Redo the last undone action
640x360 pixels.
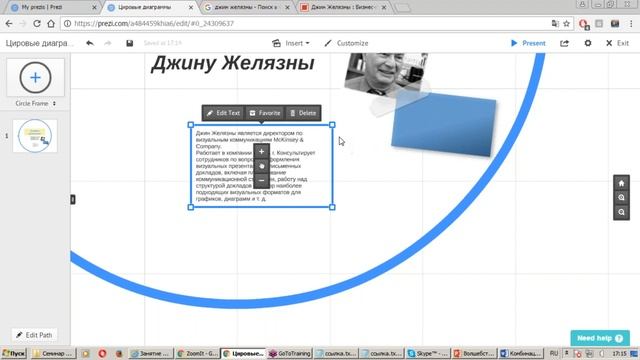point(108,43)
